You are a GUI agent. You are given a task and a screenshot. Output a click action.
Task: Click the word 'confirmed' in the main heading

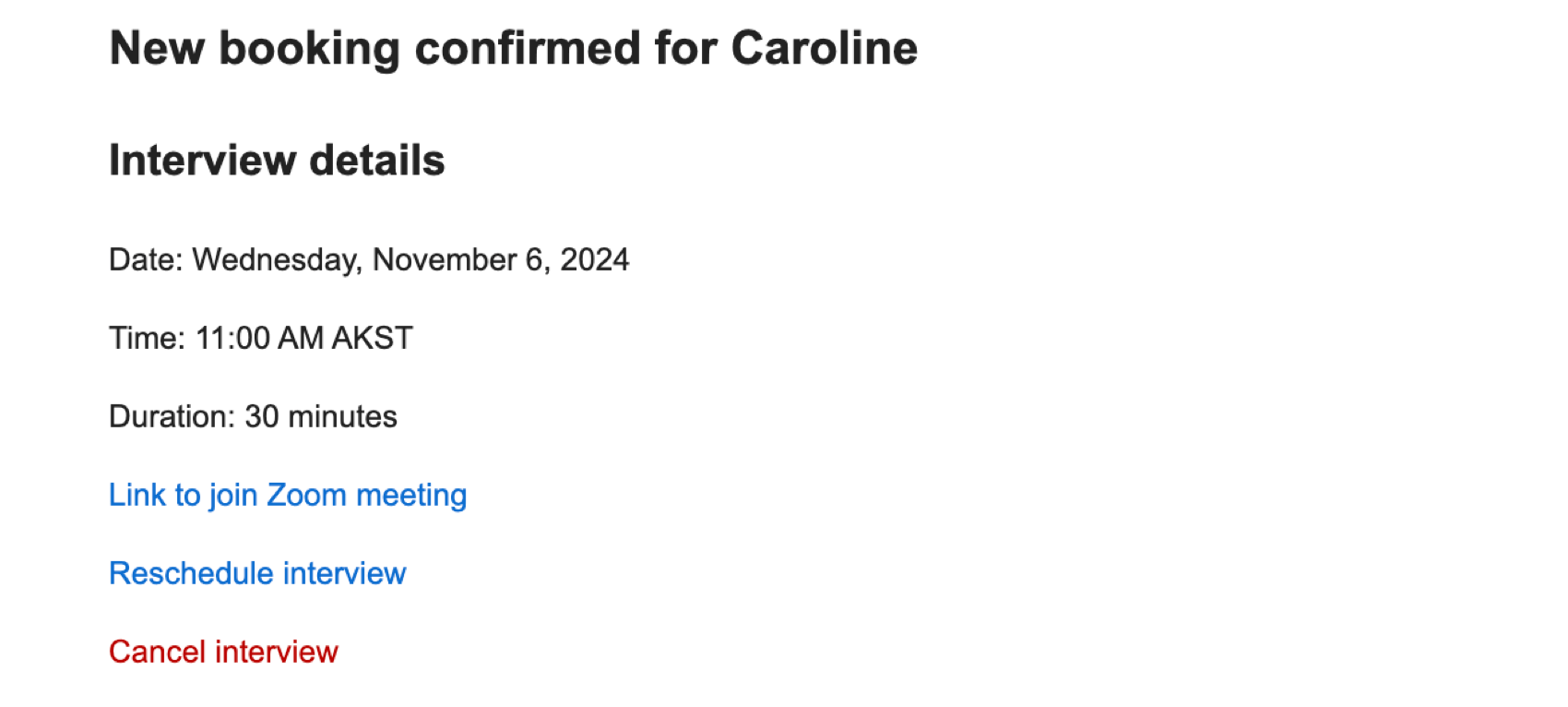point(528,48)
